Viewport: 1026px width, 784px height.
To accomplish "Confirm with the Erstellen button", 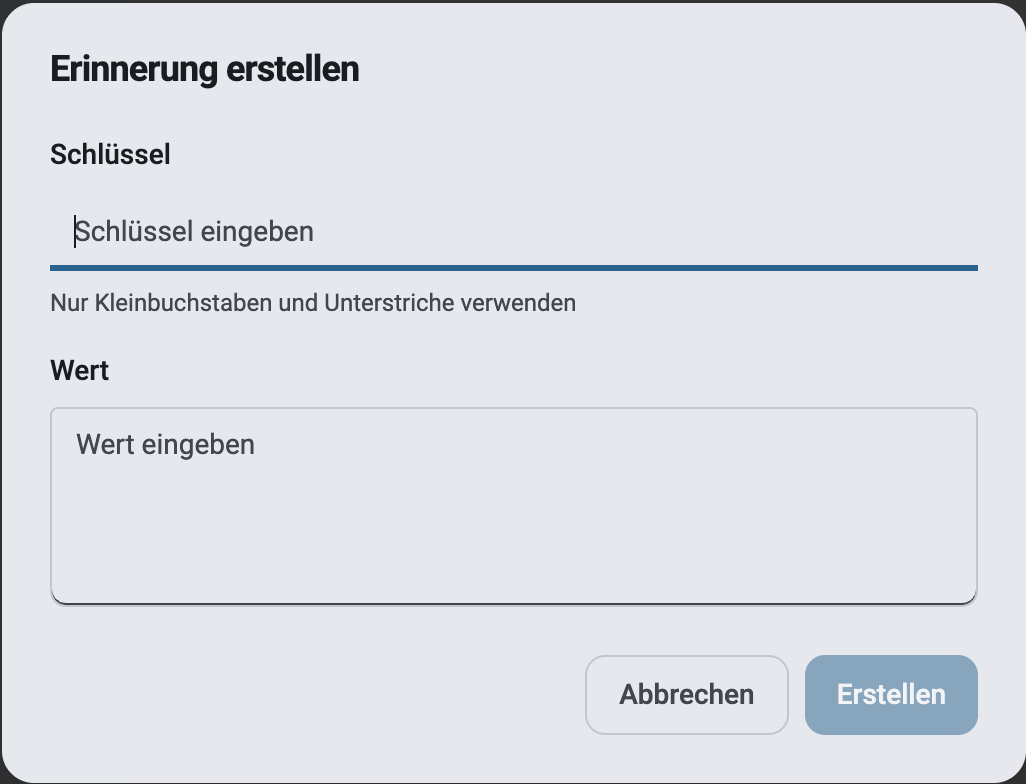I will coord(891,694).
